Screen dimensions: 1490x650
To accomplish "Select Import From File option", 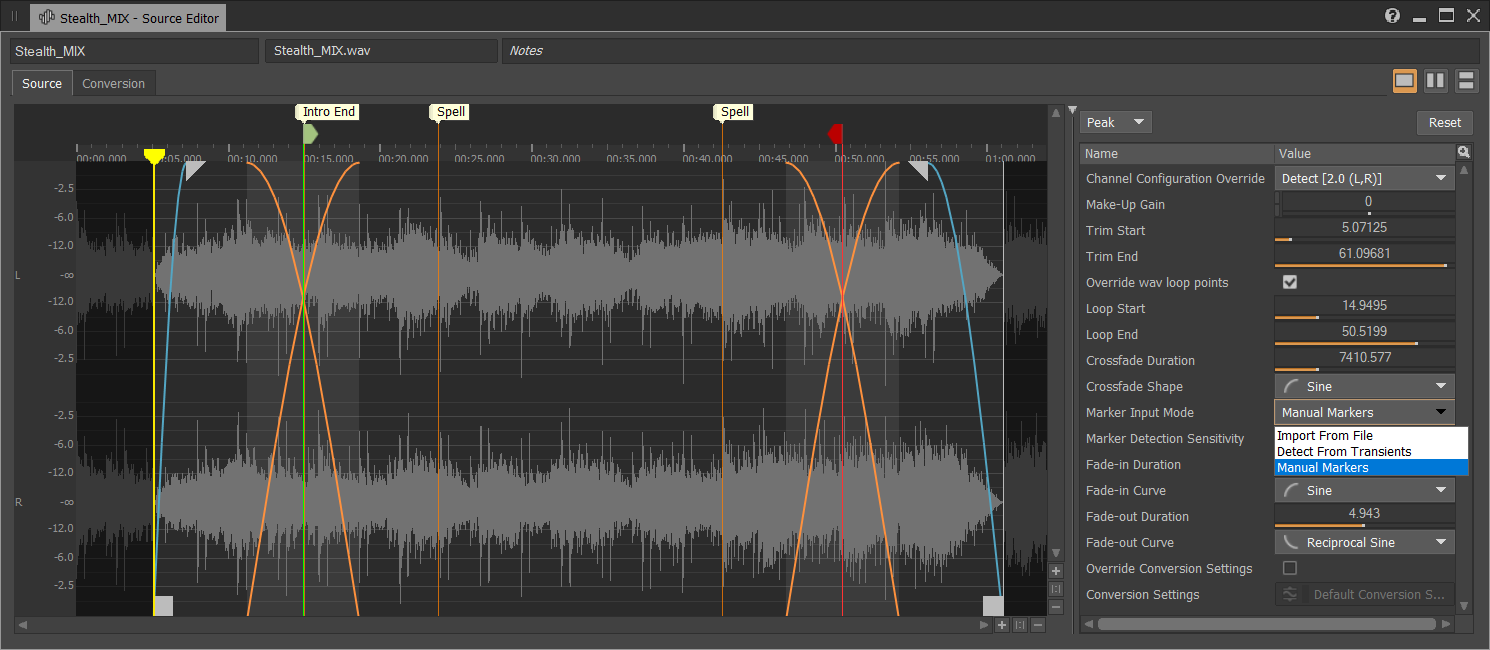I will tap(1325, 436).
